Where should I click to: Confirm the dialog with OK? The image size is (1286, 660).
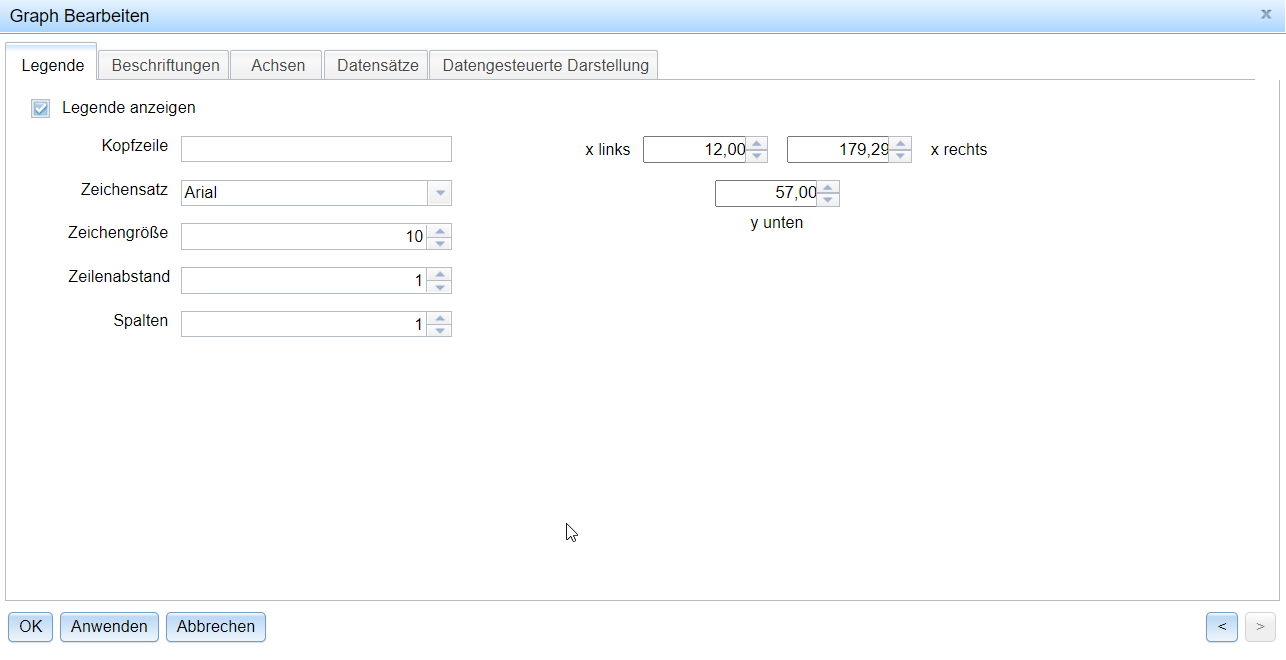(x=31, y=627)
